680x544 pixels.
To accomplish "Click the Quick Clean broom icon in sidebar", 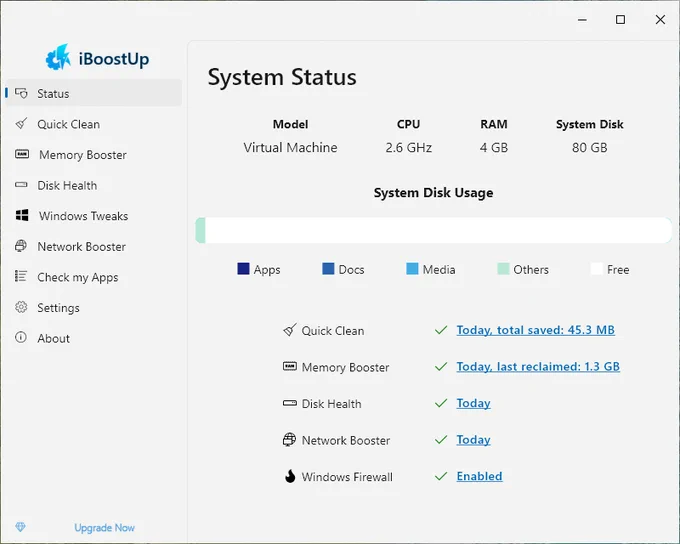I will pyautogui.click(x=21, y=124).
